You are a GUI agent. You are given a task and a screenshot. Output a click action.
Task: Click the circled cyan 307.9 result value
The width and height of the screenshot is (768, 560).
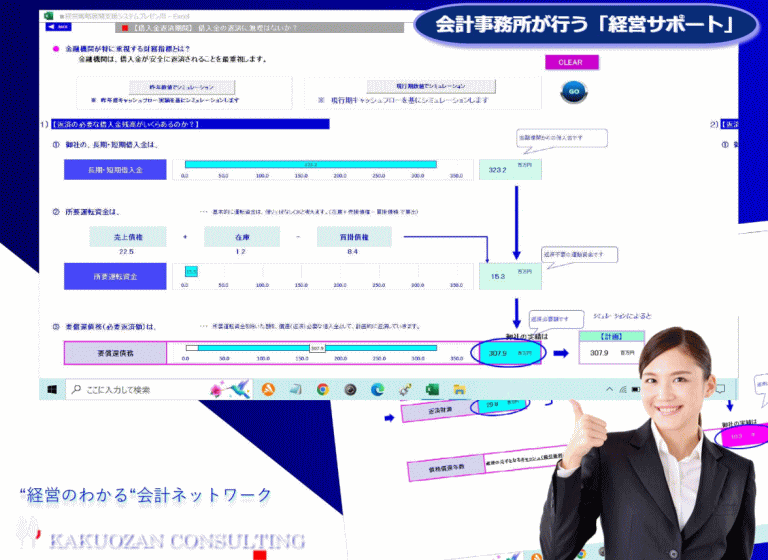508,353
